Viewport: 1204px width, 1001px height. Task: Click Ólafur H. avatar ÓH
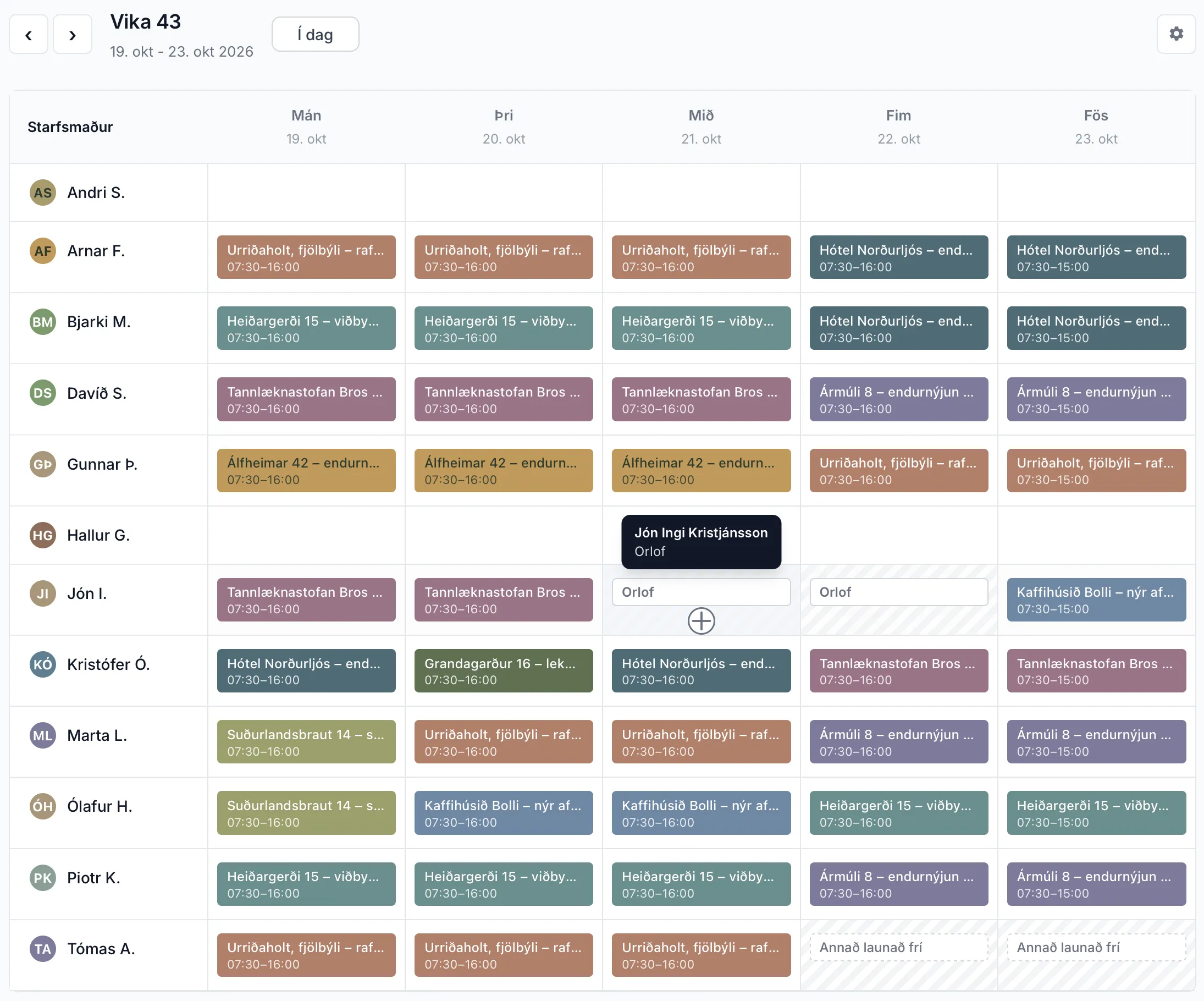tap(42, 806)
